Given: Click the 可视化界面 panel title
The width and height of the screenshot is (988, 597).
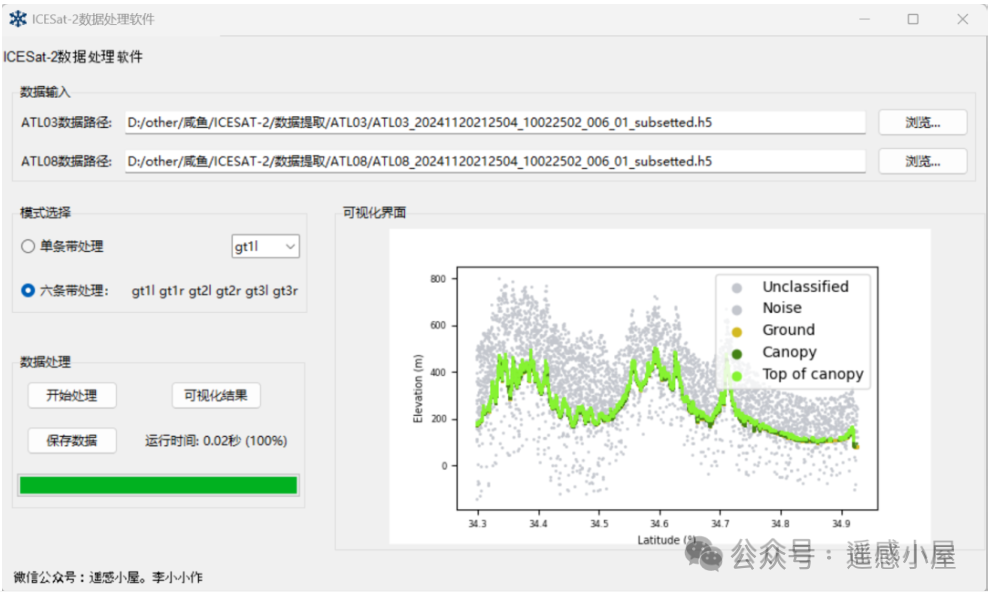Looking at the screenshot, I should coord(374,212).
